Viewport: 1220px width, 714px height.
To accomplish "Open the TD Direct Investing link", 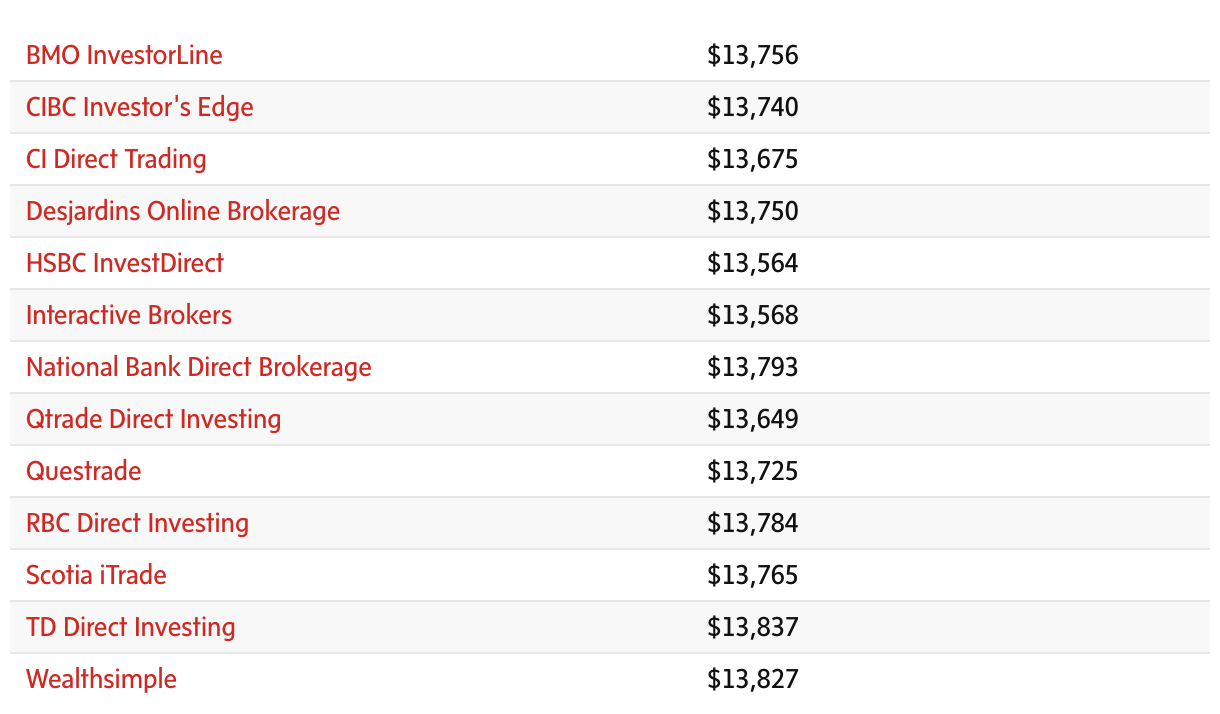I will (x=131, y=627).
